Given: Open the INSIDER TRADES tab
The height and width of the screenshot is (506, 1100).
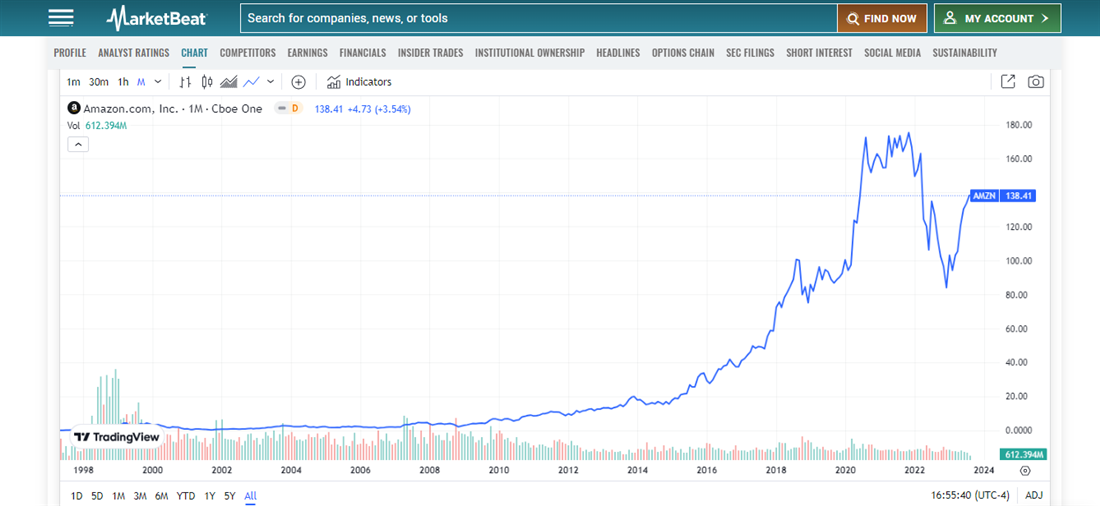Looking at the screenshot, I should pos(430,53).
